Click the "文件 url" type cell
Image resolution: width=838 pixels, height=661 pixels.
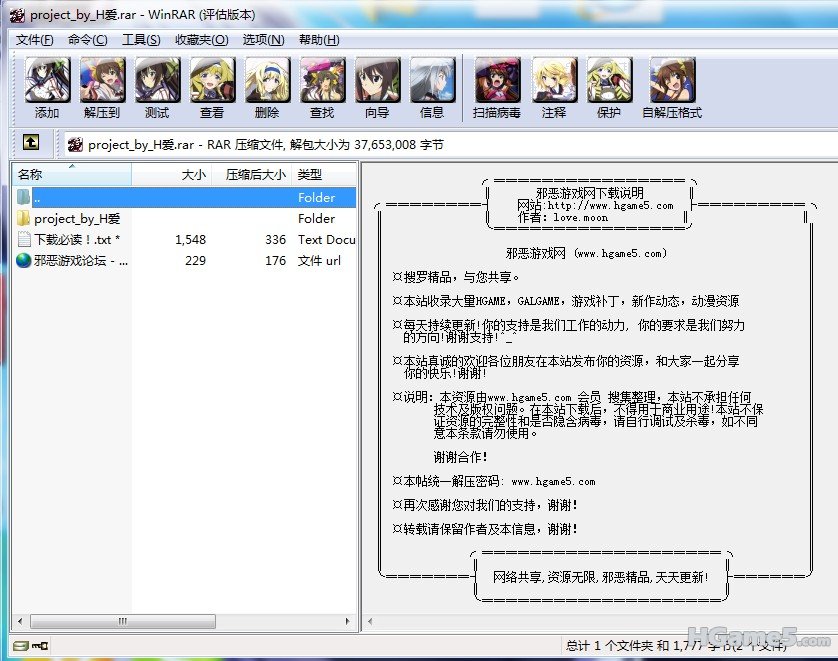point(319,260)
